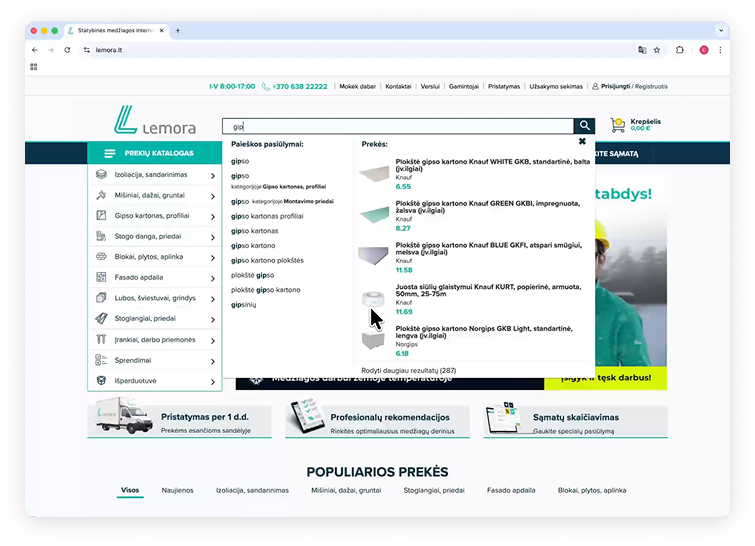The width and height of the screenshot is (755, 546).
Task: Open the Kontaktai link in top bar
Action: coord(398,87)
